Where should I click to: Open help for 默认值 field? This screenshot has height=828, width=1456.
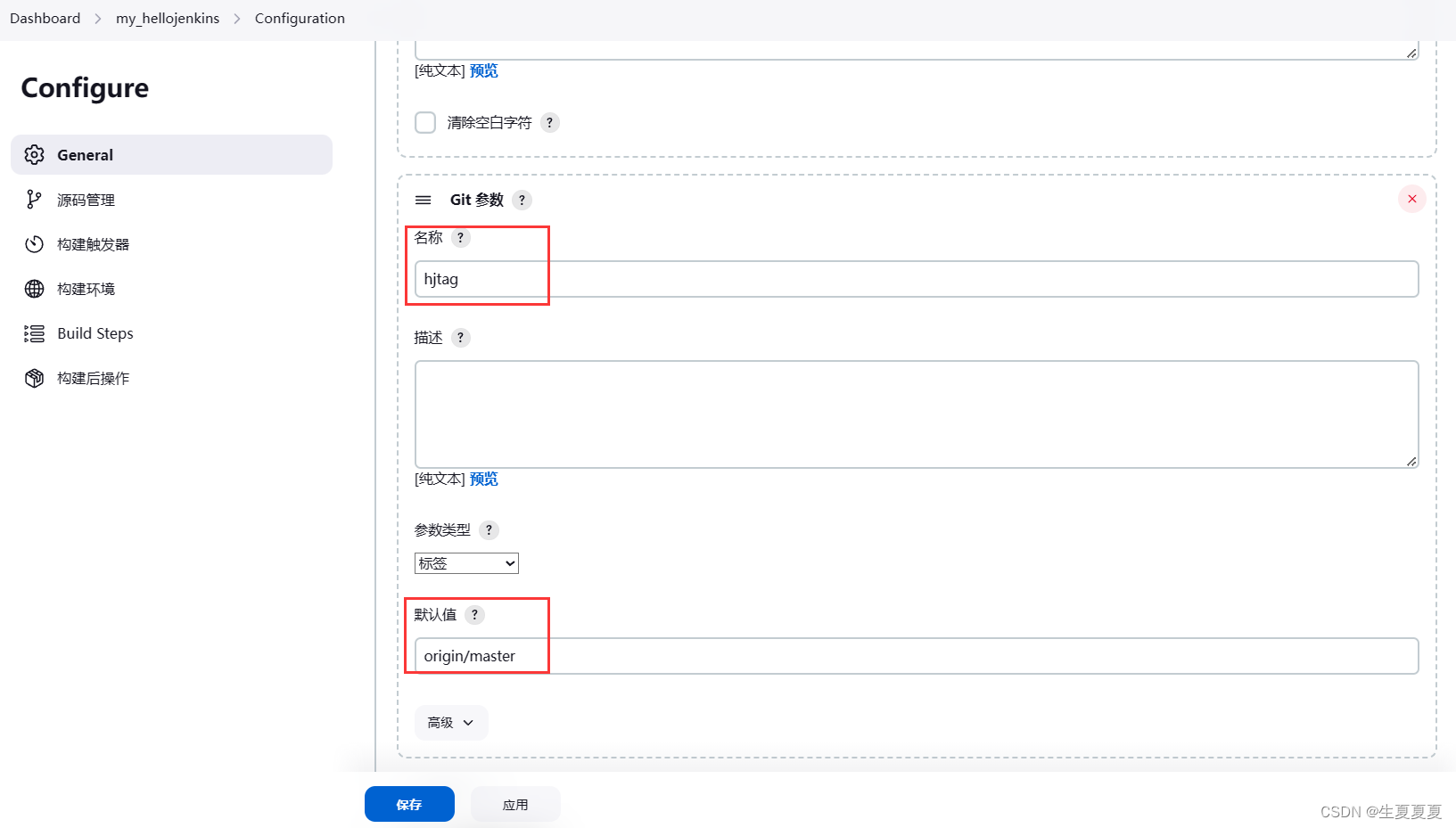pyautogui.click(x=474, y=615)
